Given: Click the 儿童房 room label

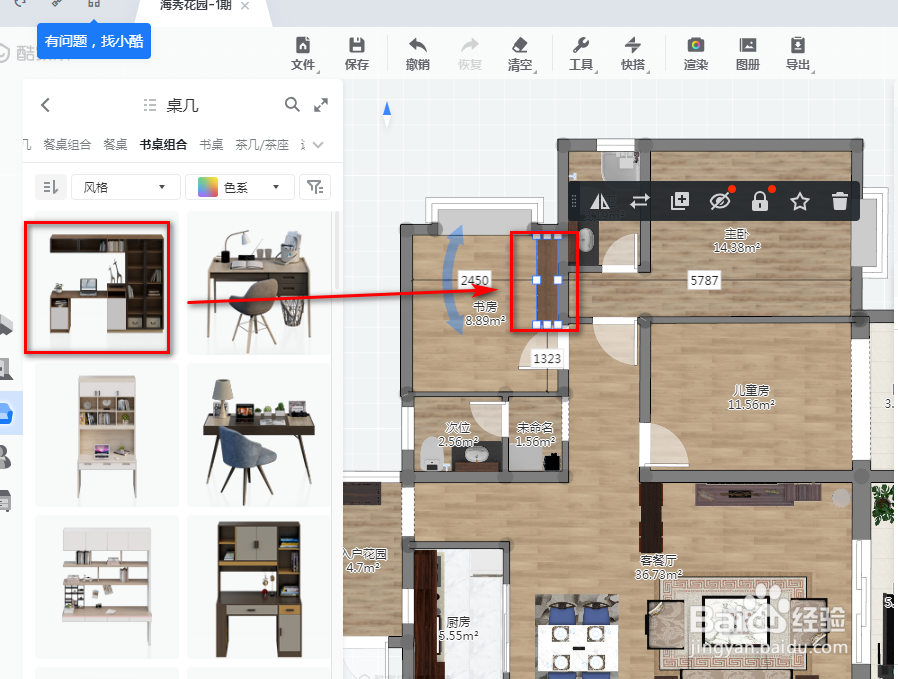Looking at the screenshot, I should point(751,390).
